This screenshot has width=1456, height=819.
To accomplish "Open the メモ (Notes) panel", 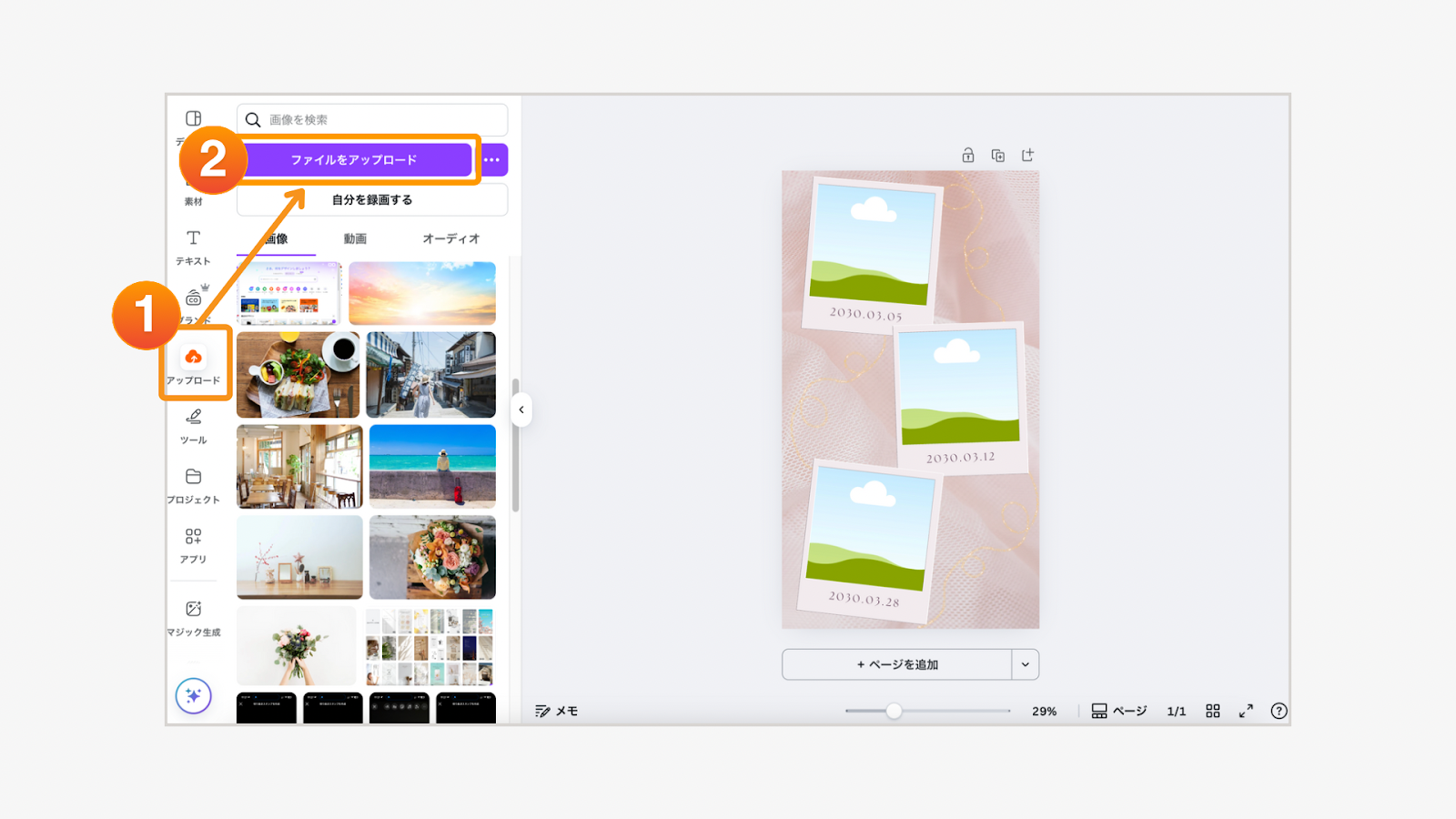I will [x=555, y=711].
